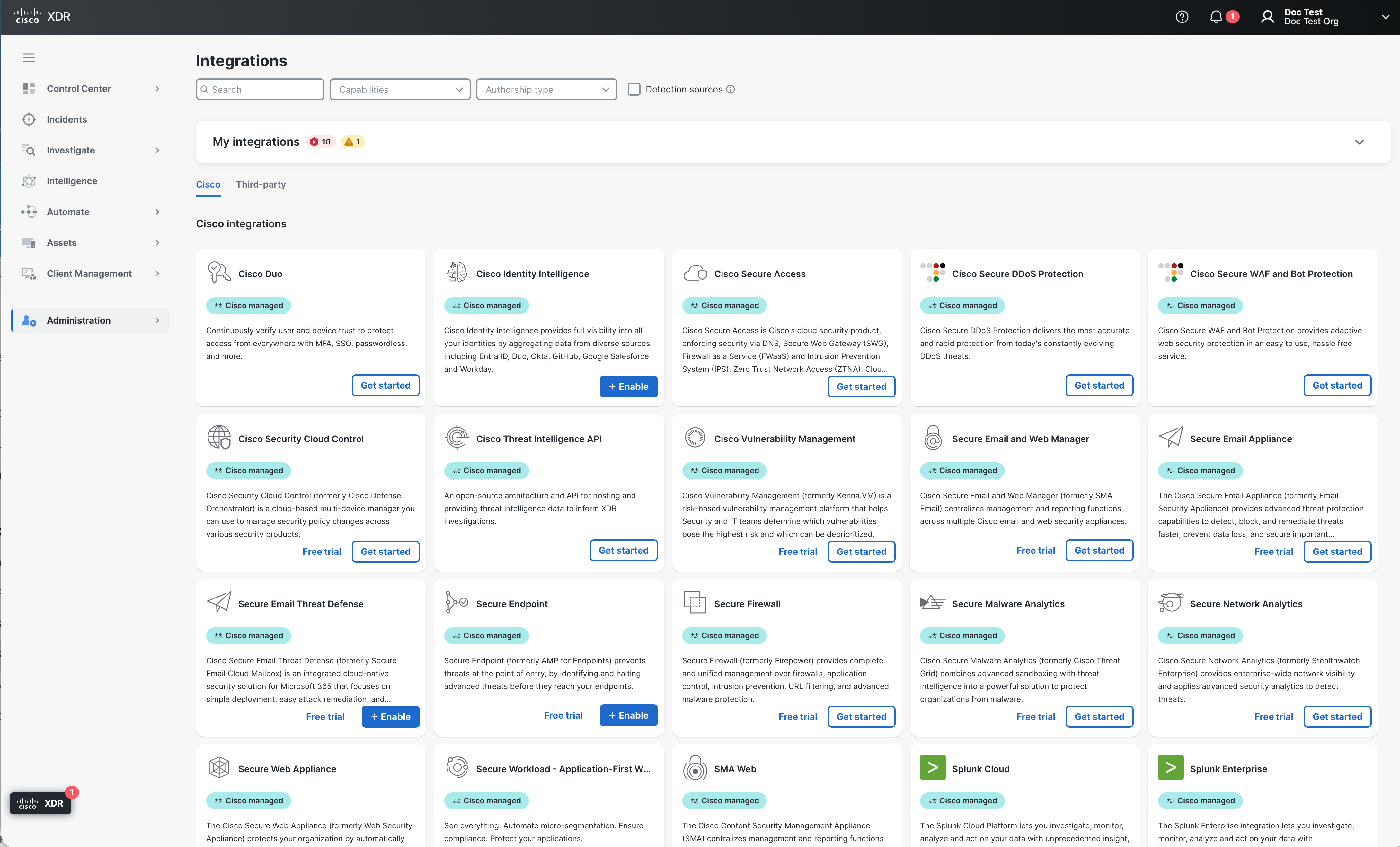Switch to the Third-party tab
Image resolution: width=1400 pixels, height=847 pixels.
[261, 185]
